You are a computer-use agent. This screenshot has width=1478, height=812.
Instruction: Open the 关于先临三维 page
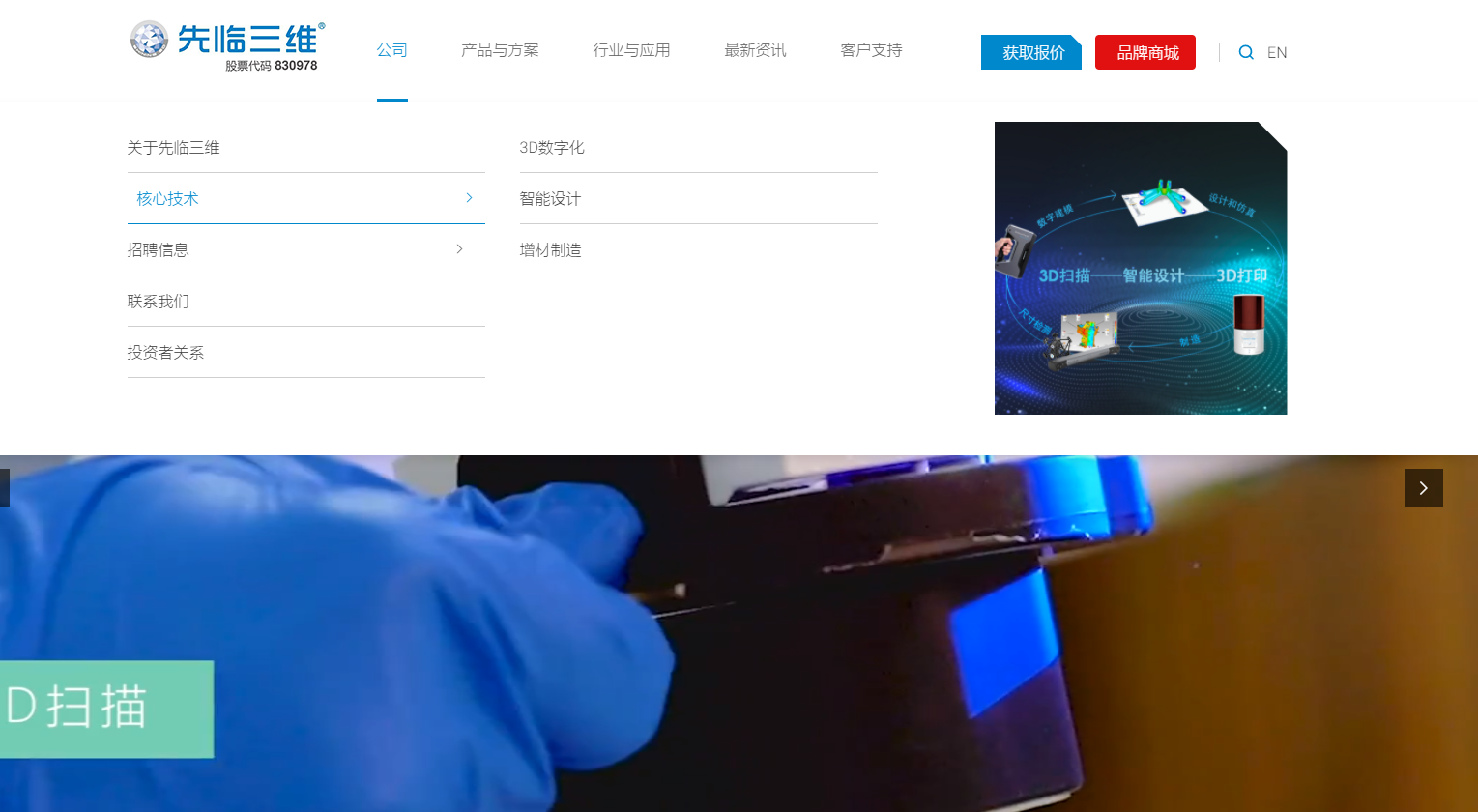pos(173,147)
